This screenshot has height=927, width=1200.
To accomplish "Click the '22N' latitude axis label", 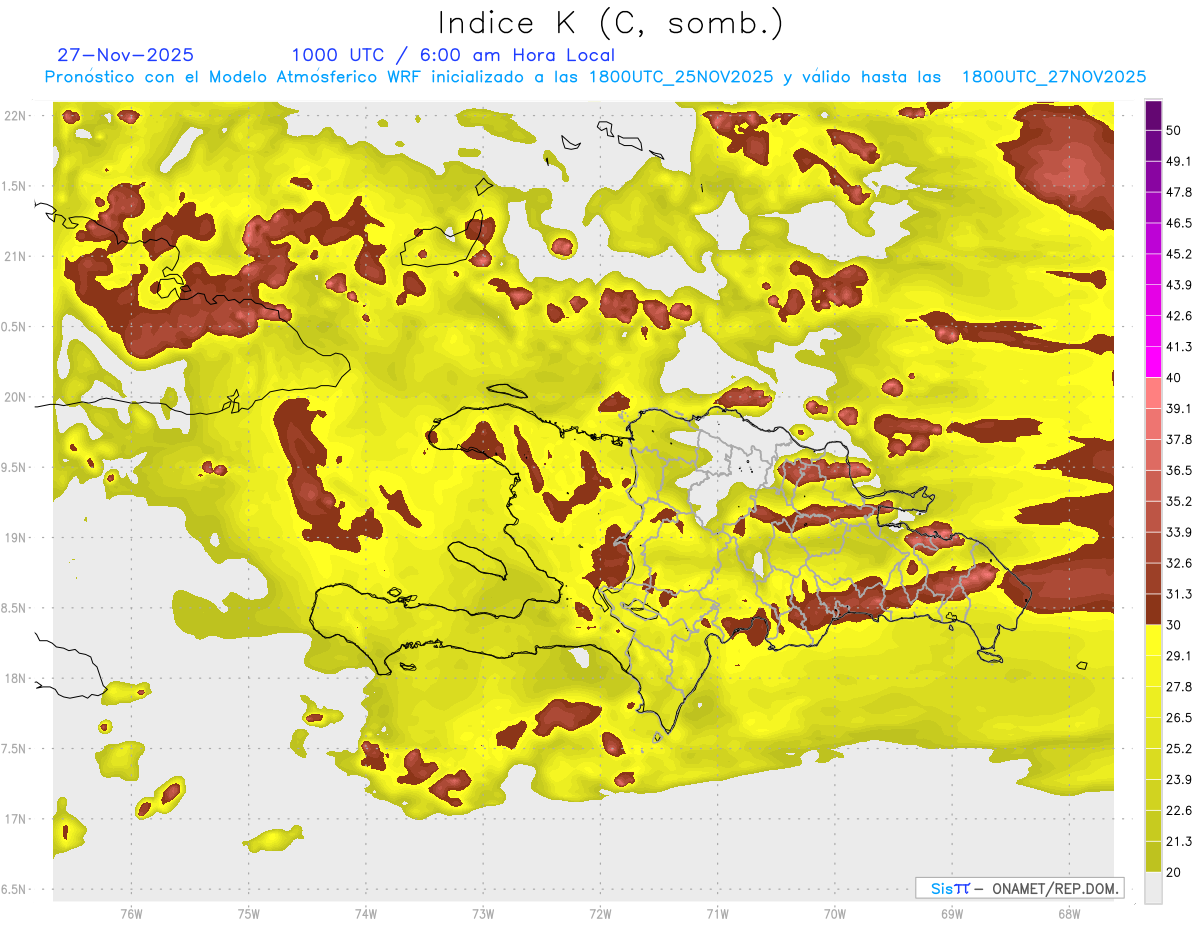I will pyautogui.click(x=16, y=116).
